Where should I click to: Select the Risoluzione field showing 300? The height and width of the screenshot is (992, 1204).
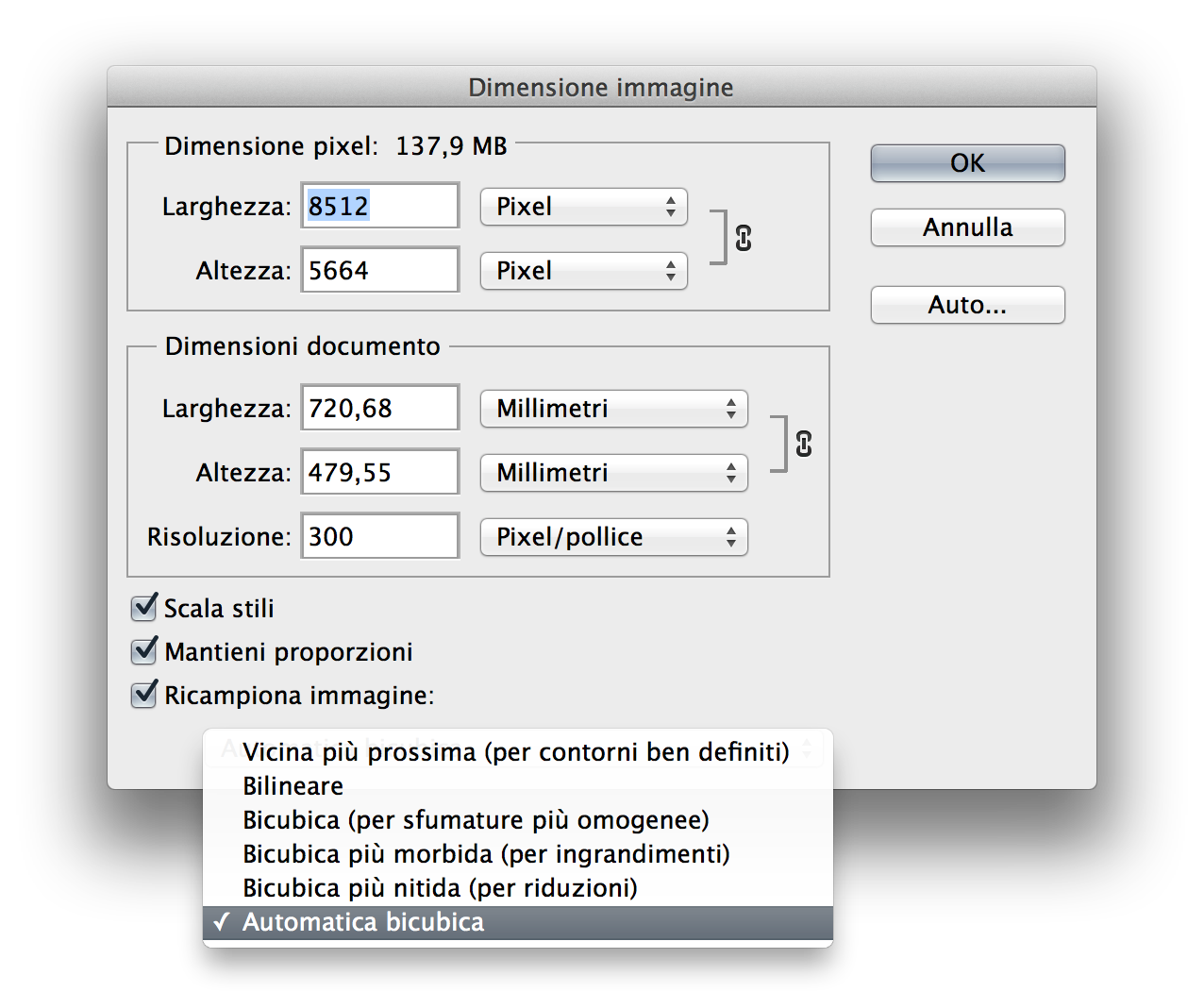378,535
